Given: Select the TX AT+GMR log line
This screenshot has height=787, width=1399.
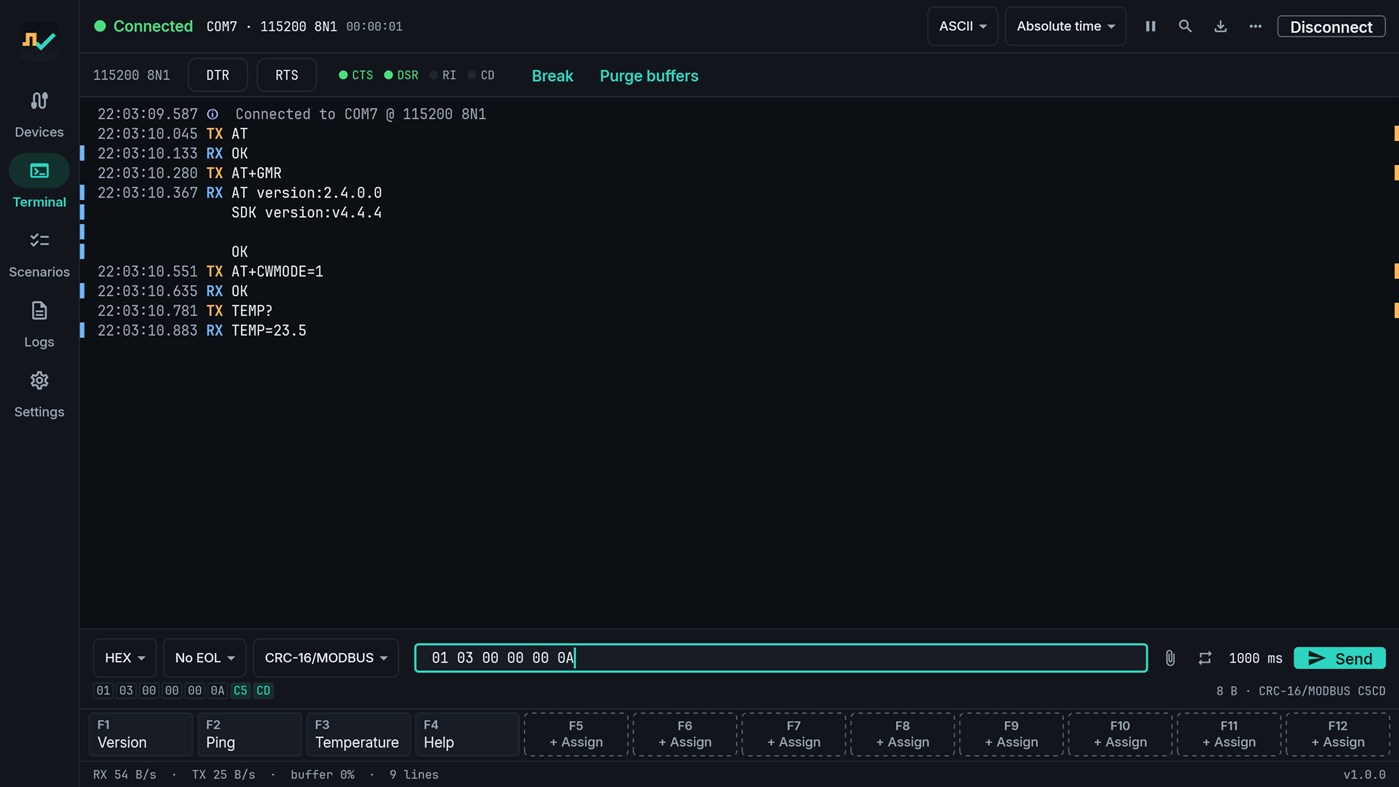Looking at the screenshot, I should (x=739, y=173).
